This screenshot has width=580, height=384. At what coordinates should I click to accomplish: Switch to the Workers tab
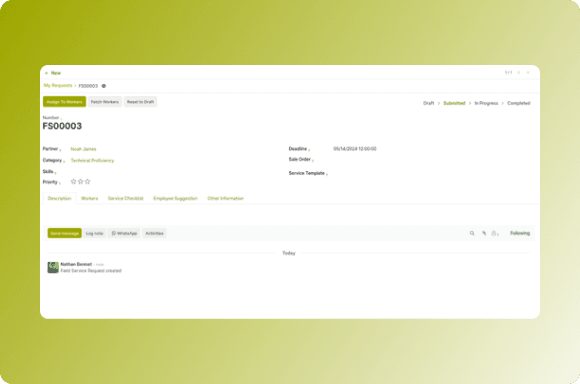click(90, 198)
